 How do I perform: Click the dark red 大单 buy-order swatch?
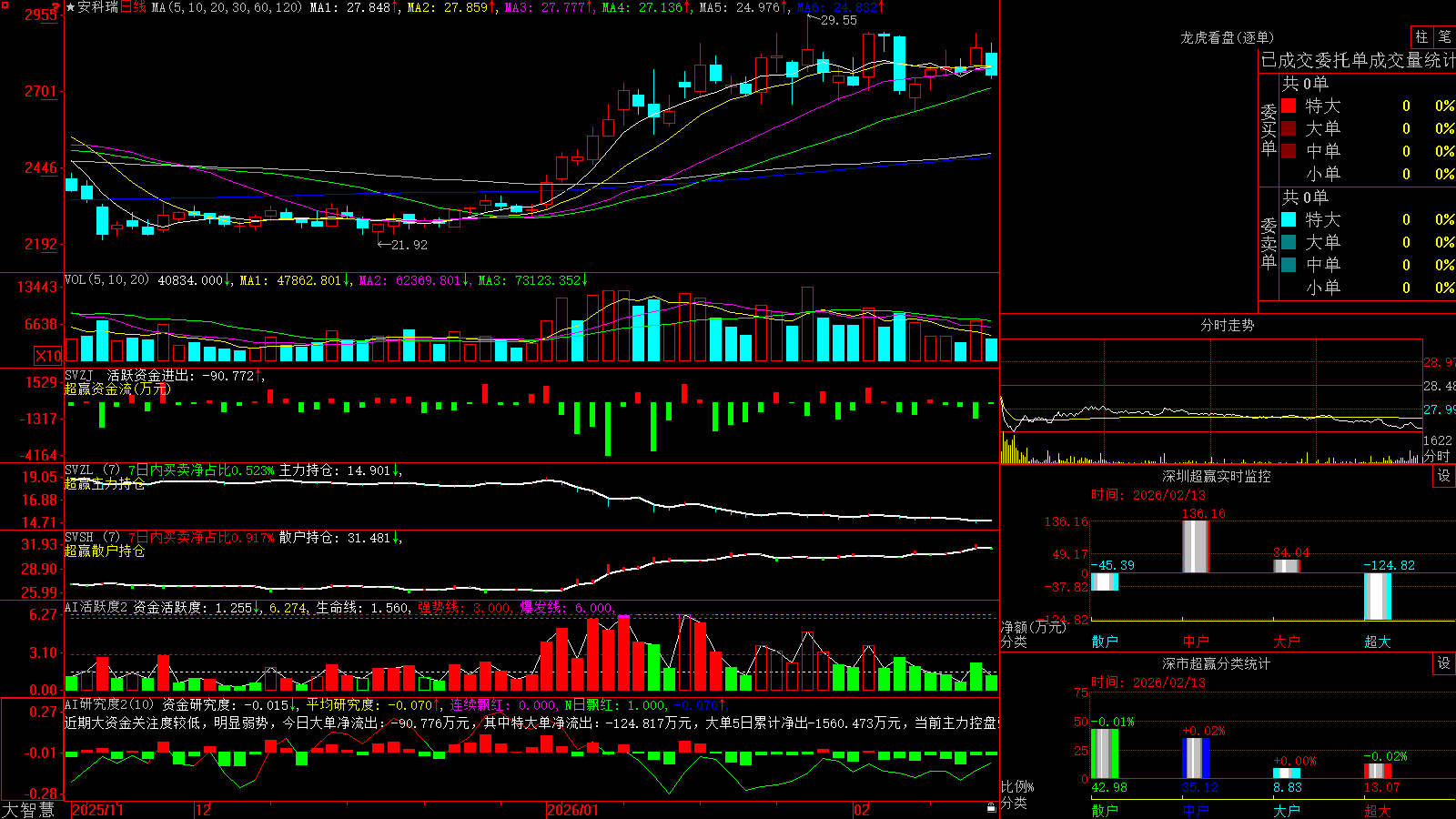pos(1289,128)
